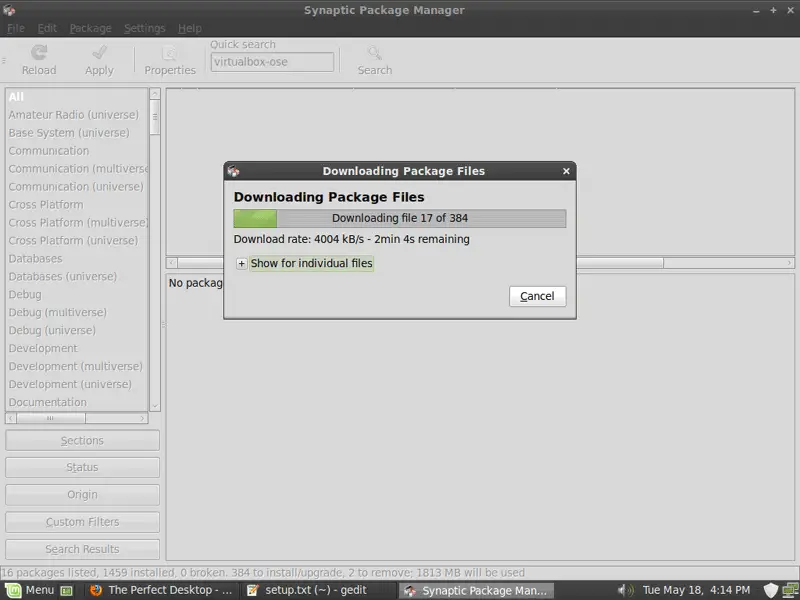Click the category list scroll-up arrow

coord(155,94)
